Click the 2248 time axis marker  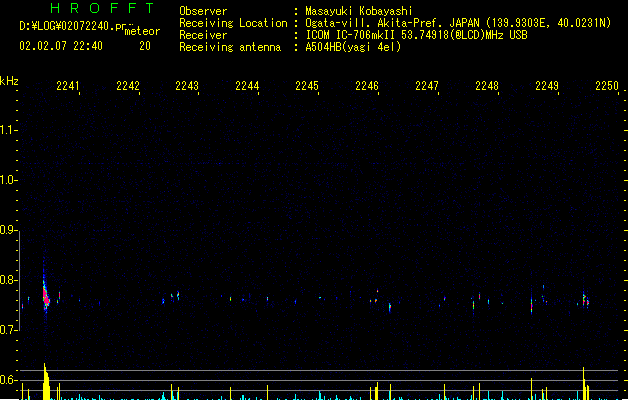pyautogui.click(x=487, y=86)
